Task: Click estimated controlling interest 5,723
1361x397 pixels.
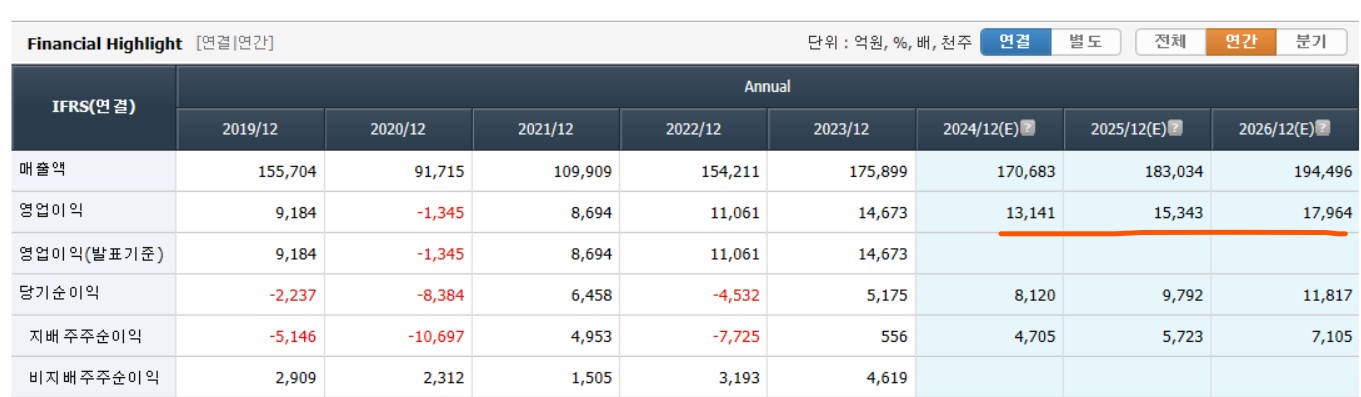Action: click(1183, 337)
